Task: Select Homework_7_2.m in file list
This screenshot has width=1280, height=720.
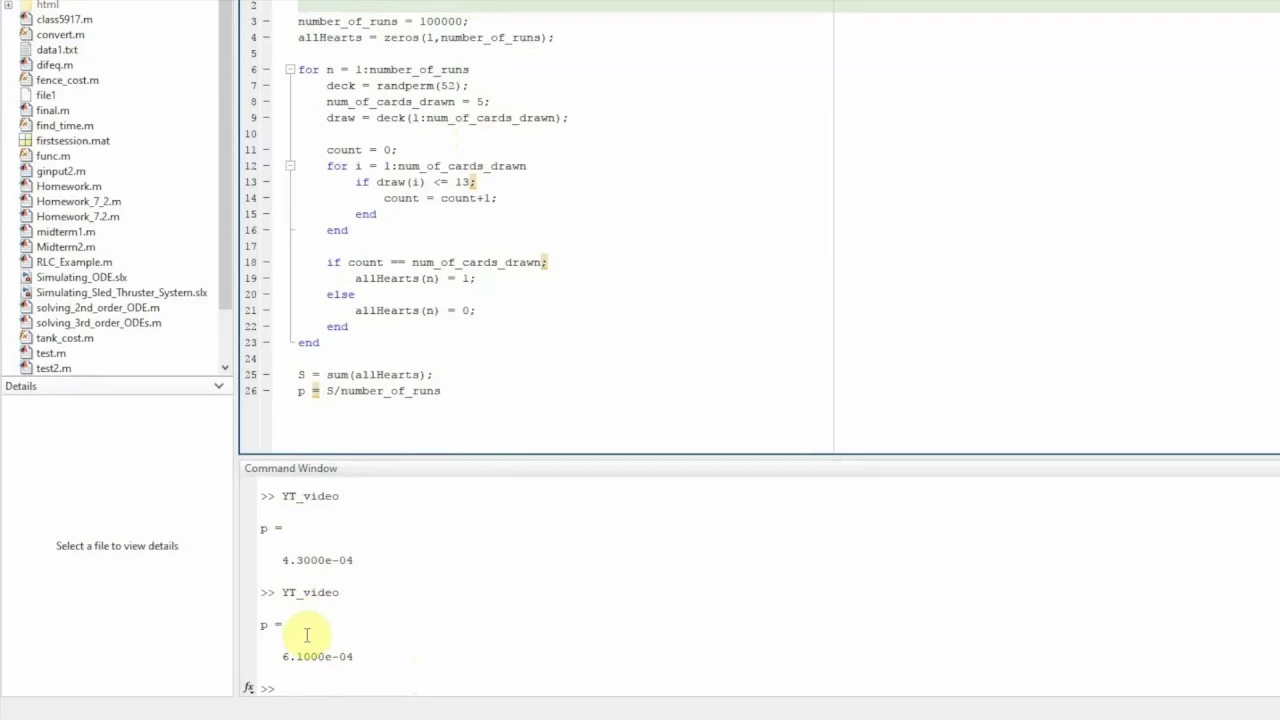Action: pyautogui.click(x=78, y=201)
